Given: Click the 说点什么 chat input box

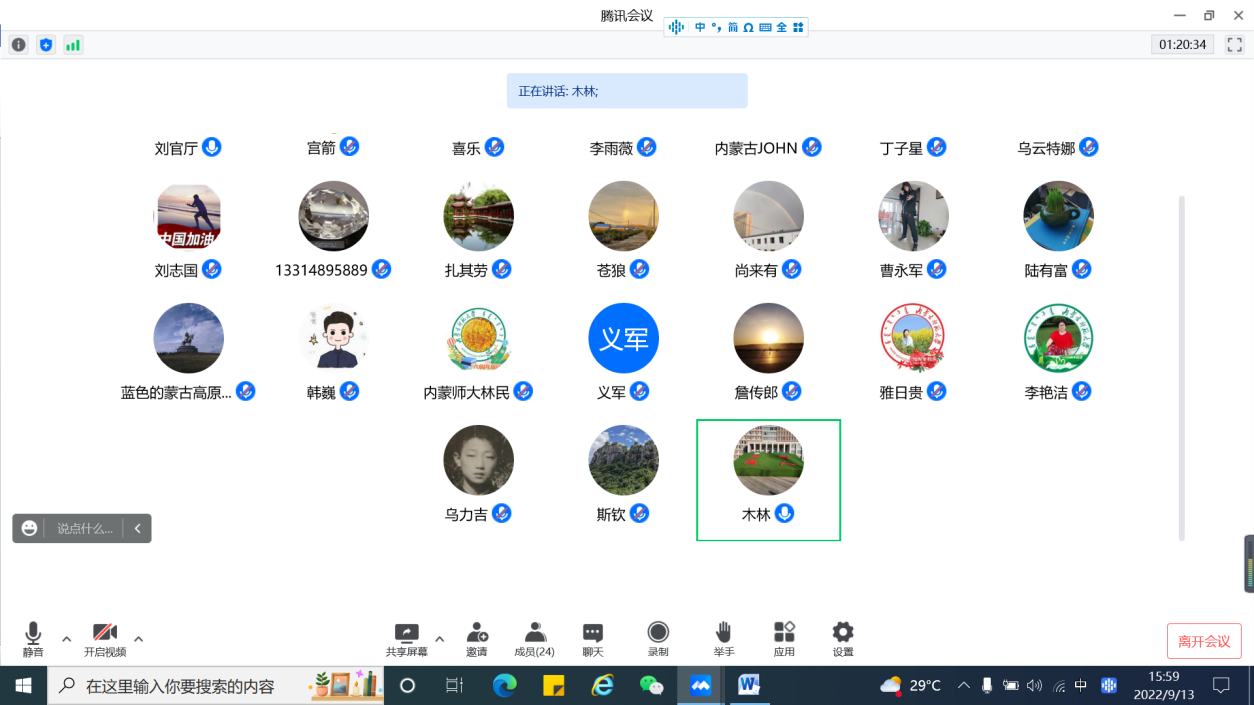Looking at the screenshot, I should (x=85, y=528).
